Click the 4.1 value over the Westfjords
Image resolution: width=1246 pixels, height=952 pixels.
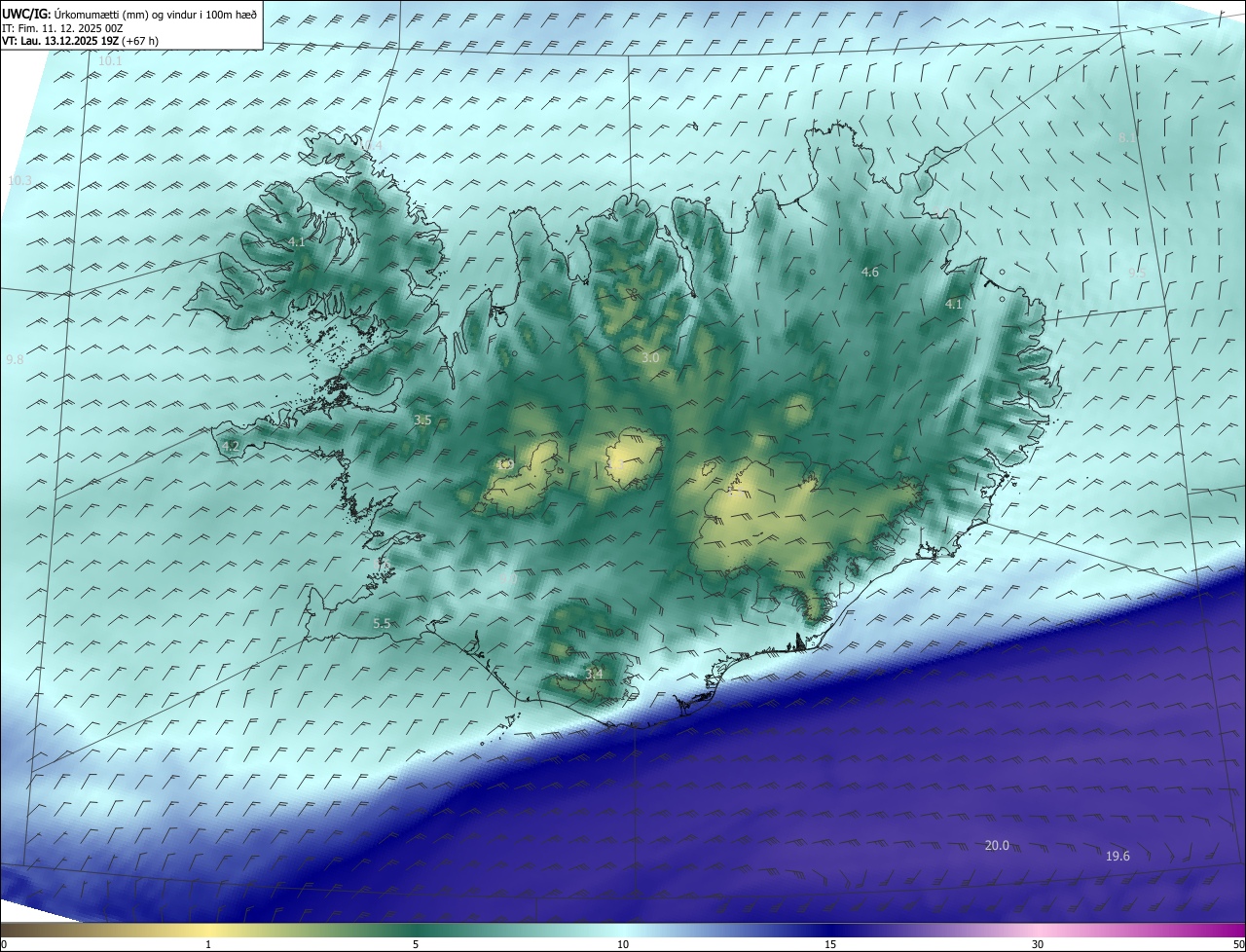tap(297, 241)
